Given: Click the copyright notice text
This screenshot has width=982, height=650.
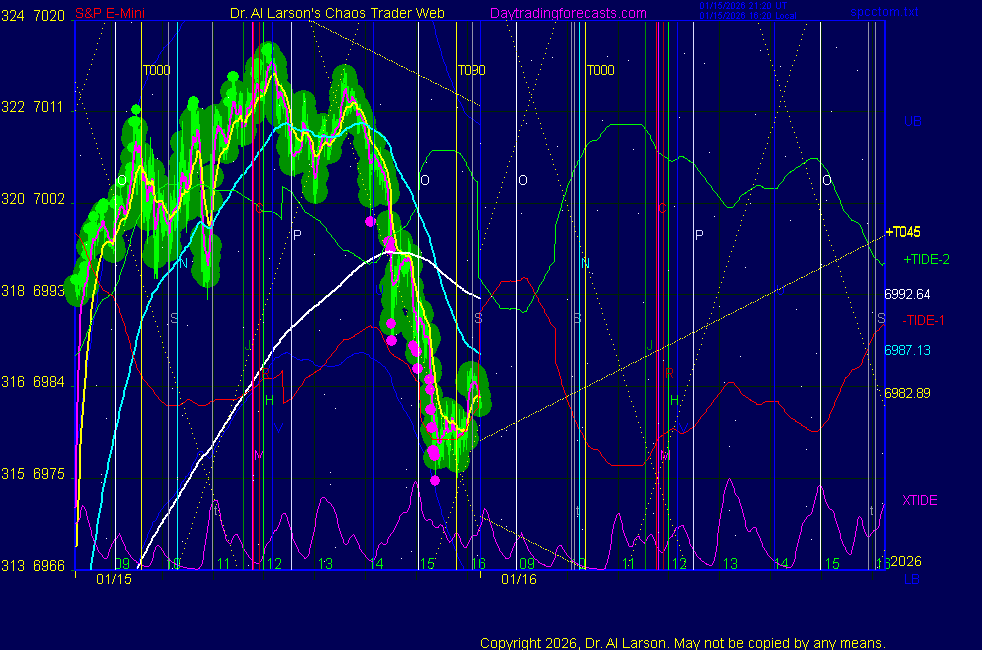Looking at the screenshot, I should click(683, 643).
